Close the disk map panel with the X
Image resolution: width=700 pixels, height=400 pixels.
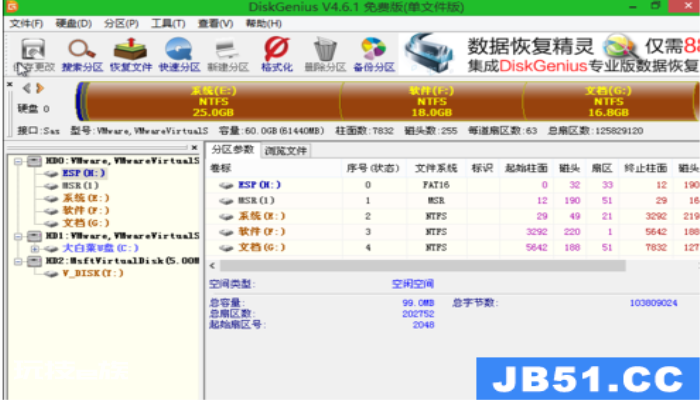[9, 84]
